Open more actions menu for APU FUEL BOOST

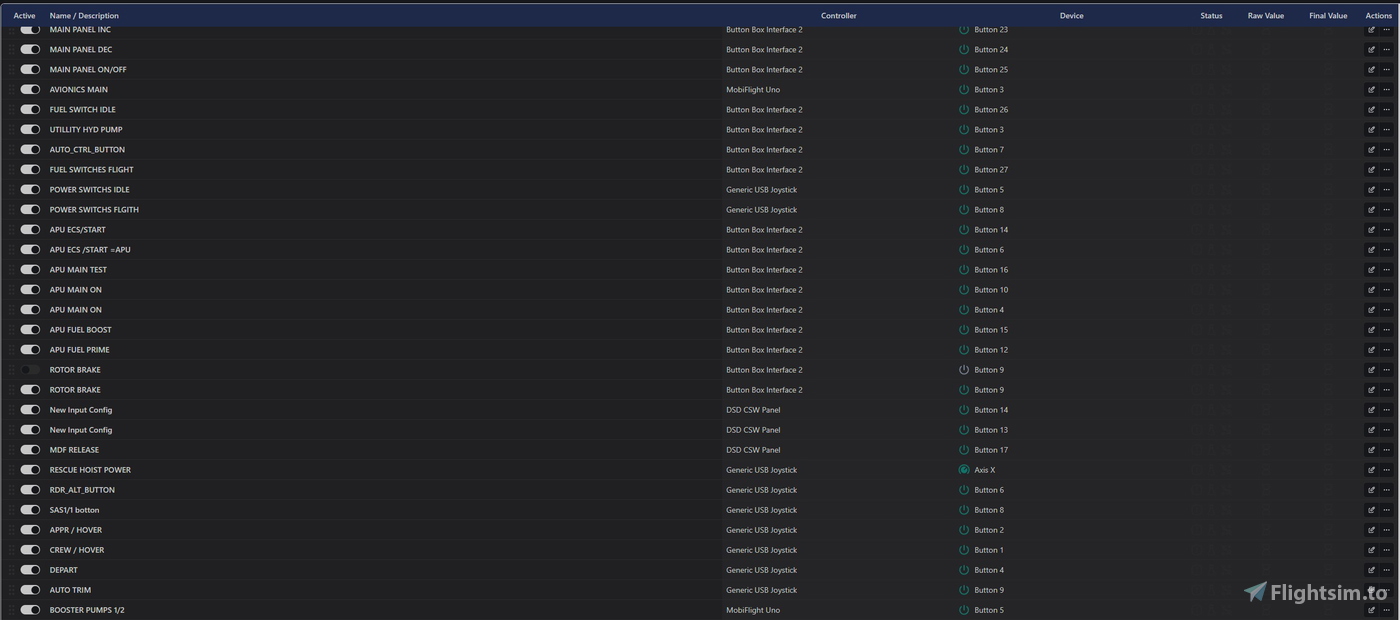[x=1386, y=330]
